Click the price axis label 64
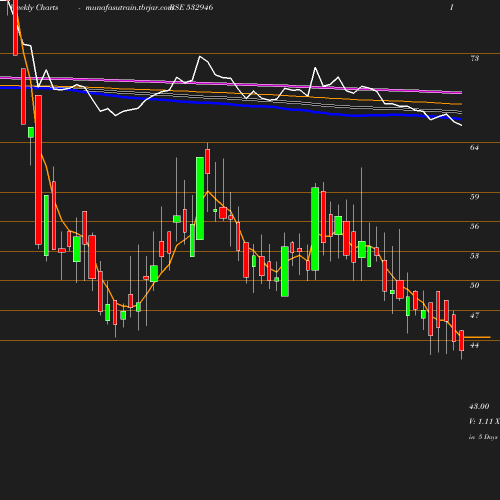This screenshot has height=500, width=500. [474, 147]
